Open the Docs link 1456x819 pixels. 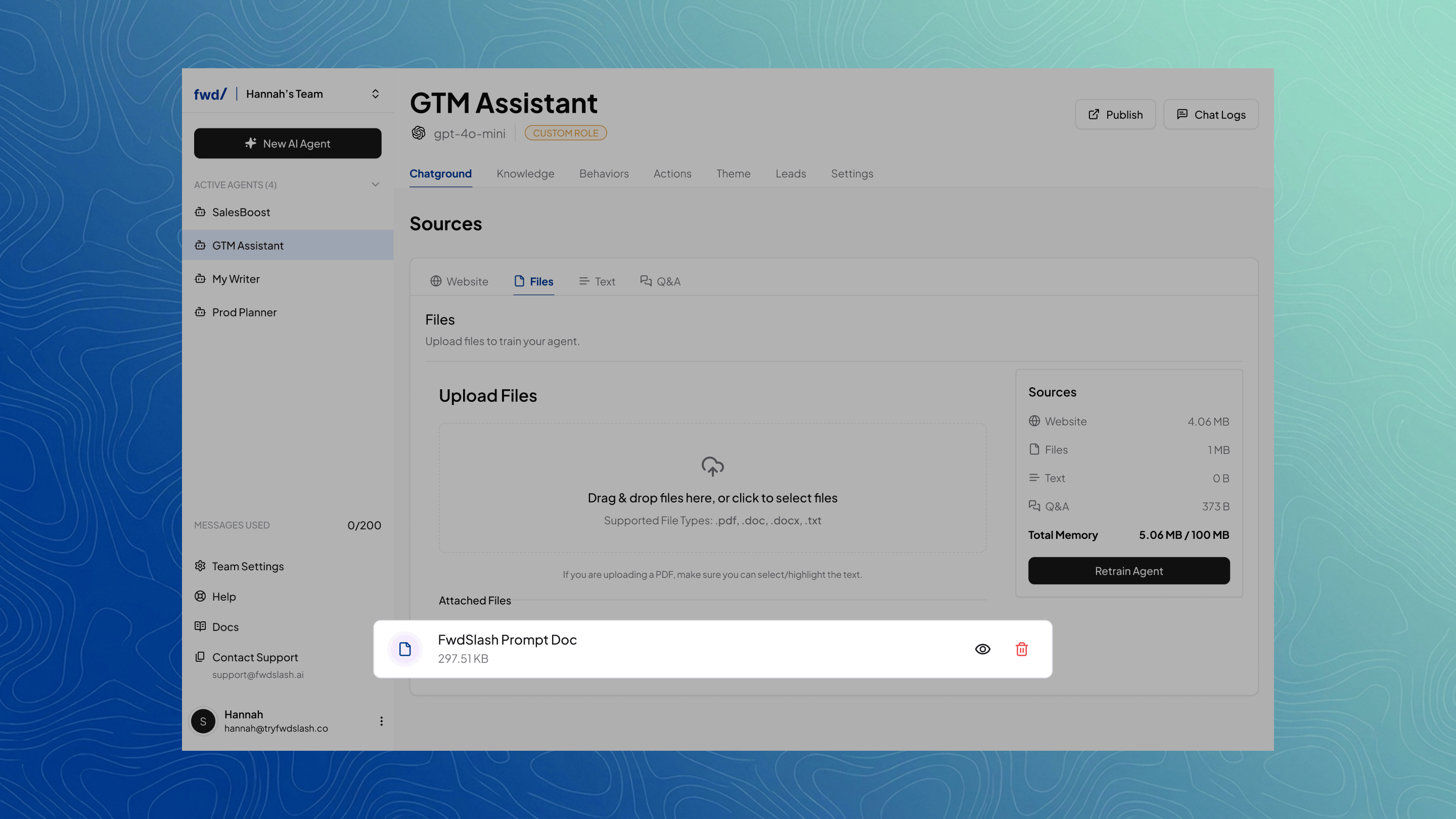[x=225, y=626]
